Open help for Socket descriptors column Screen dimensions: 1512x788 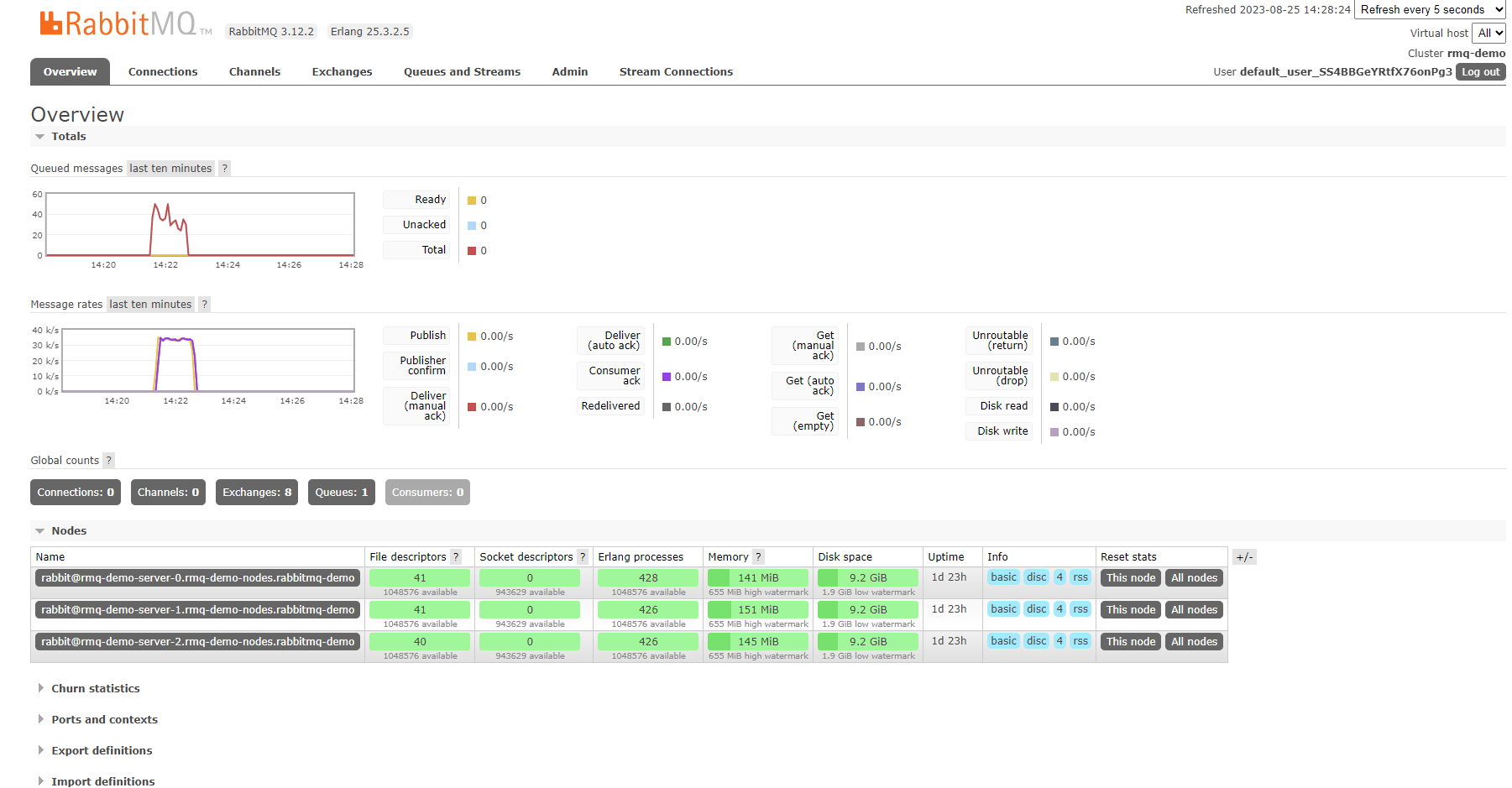(583, 557)
